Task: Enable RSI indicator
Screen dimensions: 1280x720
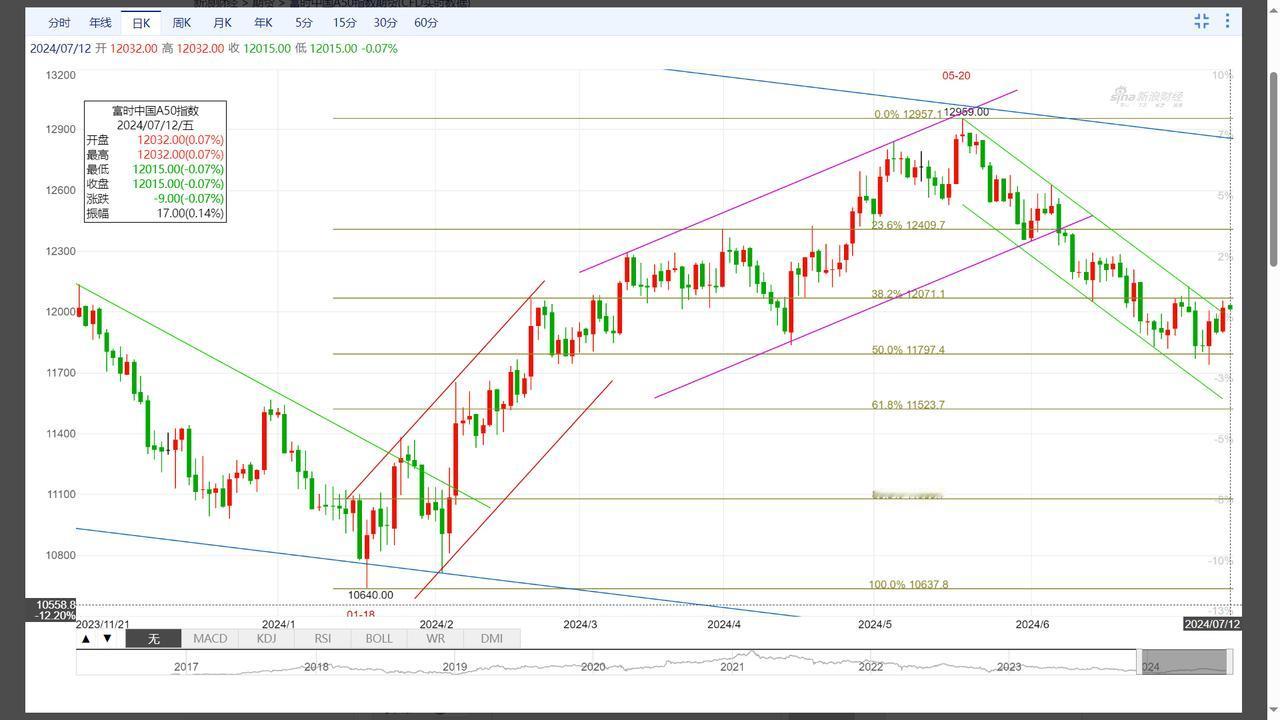Action: point(322,638)
